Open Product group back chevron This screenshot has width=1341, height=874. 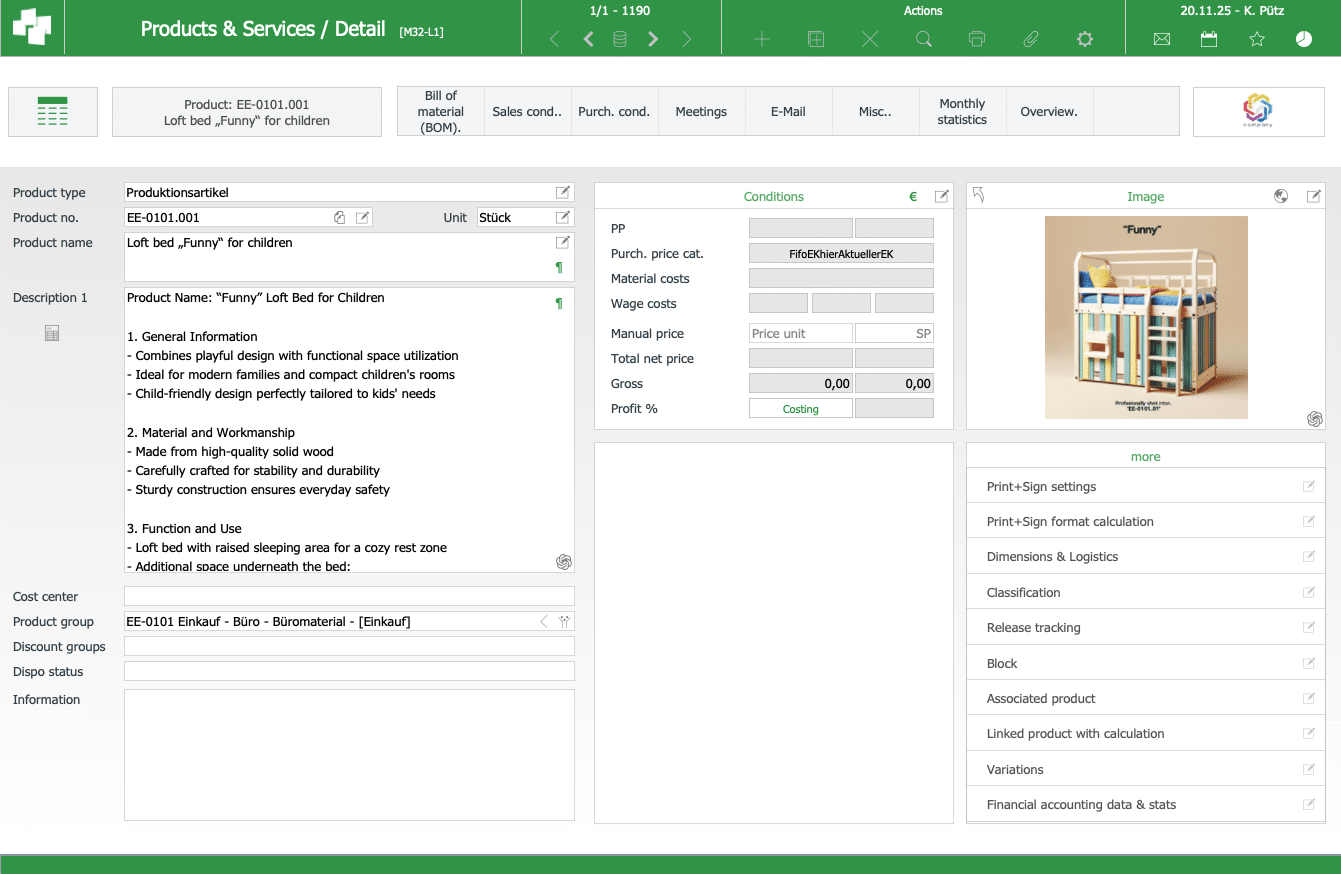[544, 621]
